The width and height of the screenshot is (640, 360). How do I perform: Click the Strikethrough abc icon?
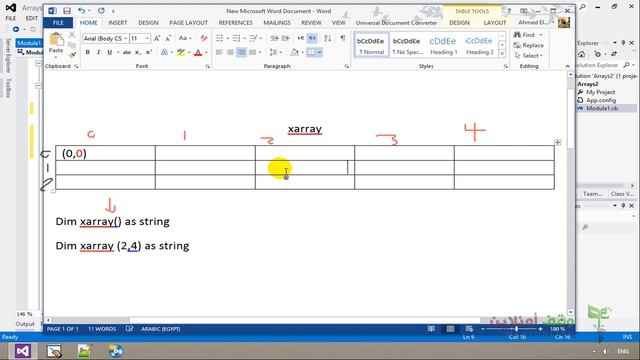click(x=127, y=52)
